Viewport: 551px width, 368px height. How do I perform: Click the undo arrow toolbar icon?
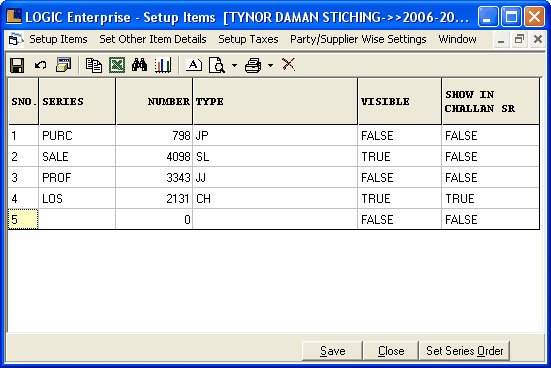coord(40,65)
